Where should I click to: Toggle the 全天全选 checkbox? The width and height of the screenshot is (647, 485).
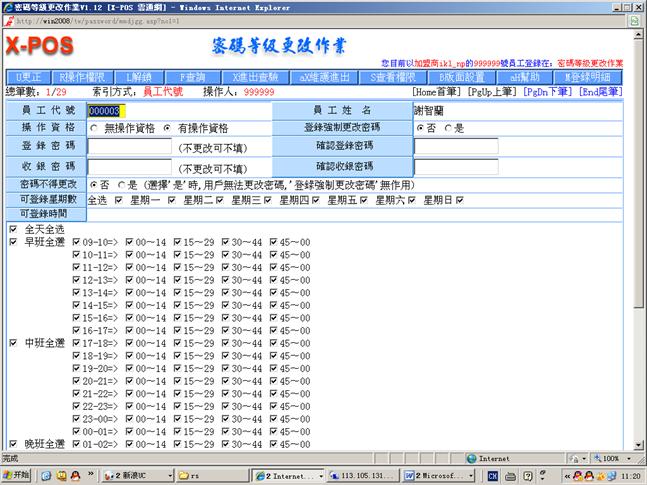pyautogui.click(x=12, y=229)
